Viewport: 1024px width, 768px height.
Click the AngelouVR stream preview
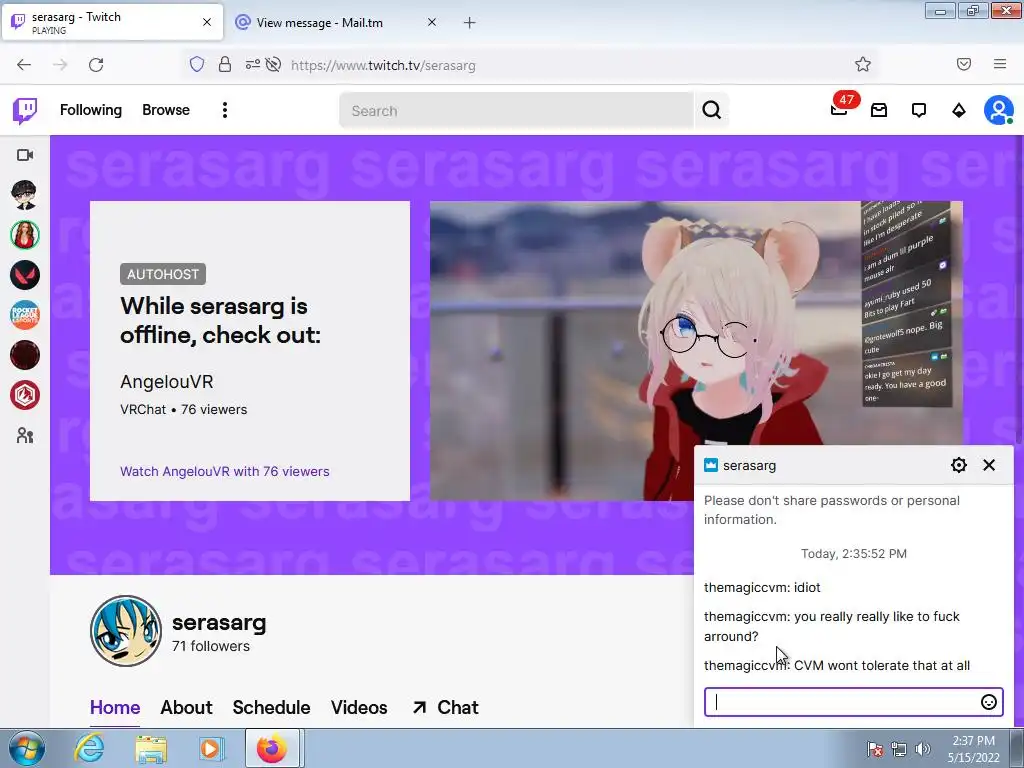[x=696, y=351]
